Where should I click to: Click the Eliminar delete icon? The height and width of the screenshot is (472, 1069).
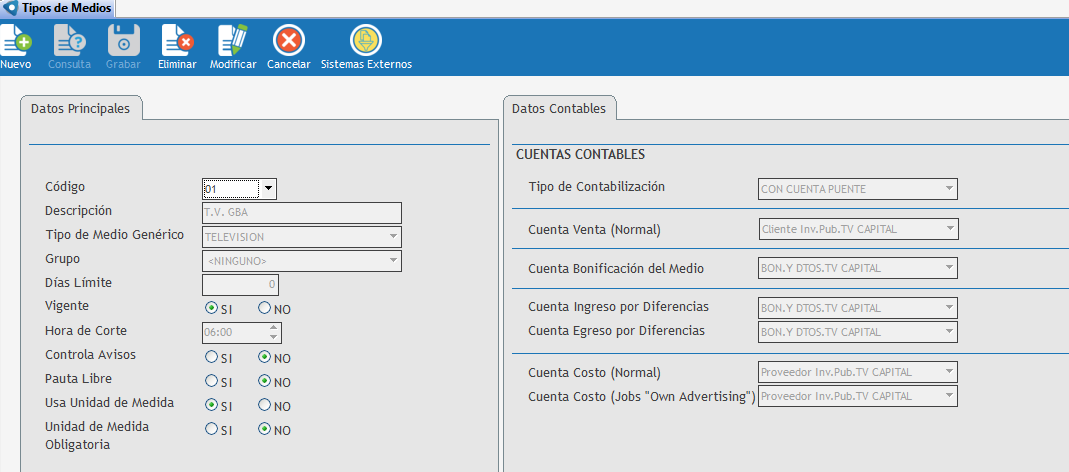point(177,41)
